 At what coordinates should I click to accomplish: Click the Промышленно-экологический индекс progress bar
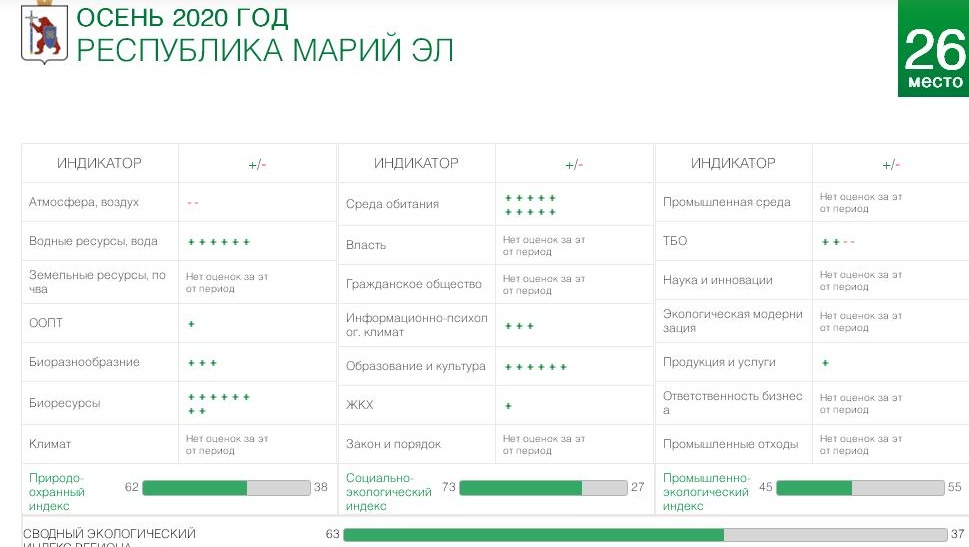click(859, 488)
